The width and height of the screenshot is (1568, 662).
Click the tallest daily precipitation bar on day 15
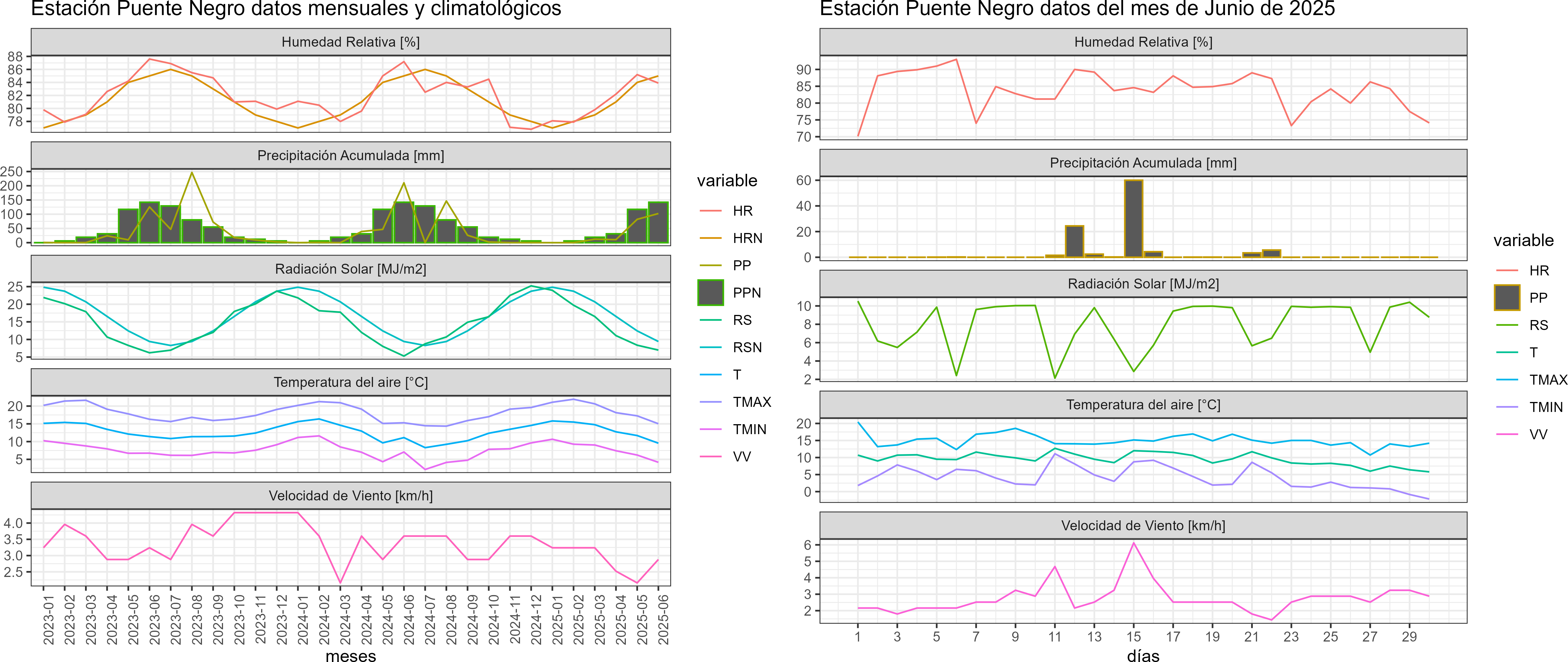click(x=1133, y=218)
